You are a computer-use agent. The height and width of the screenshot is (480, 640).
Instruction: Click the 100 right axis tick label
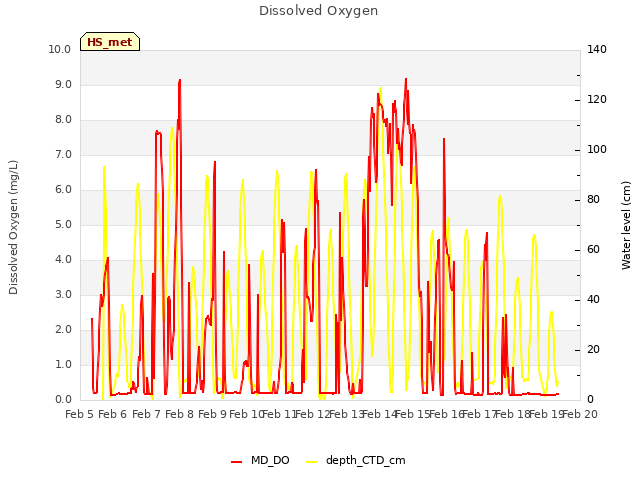click(x=597, y=150)
